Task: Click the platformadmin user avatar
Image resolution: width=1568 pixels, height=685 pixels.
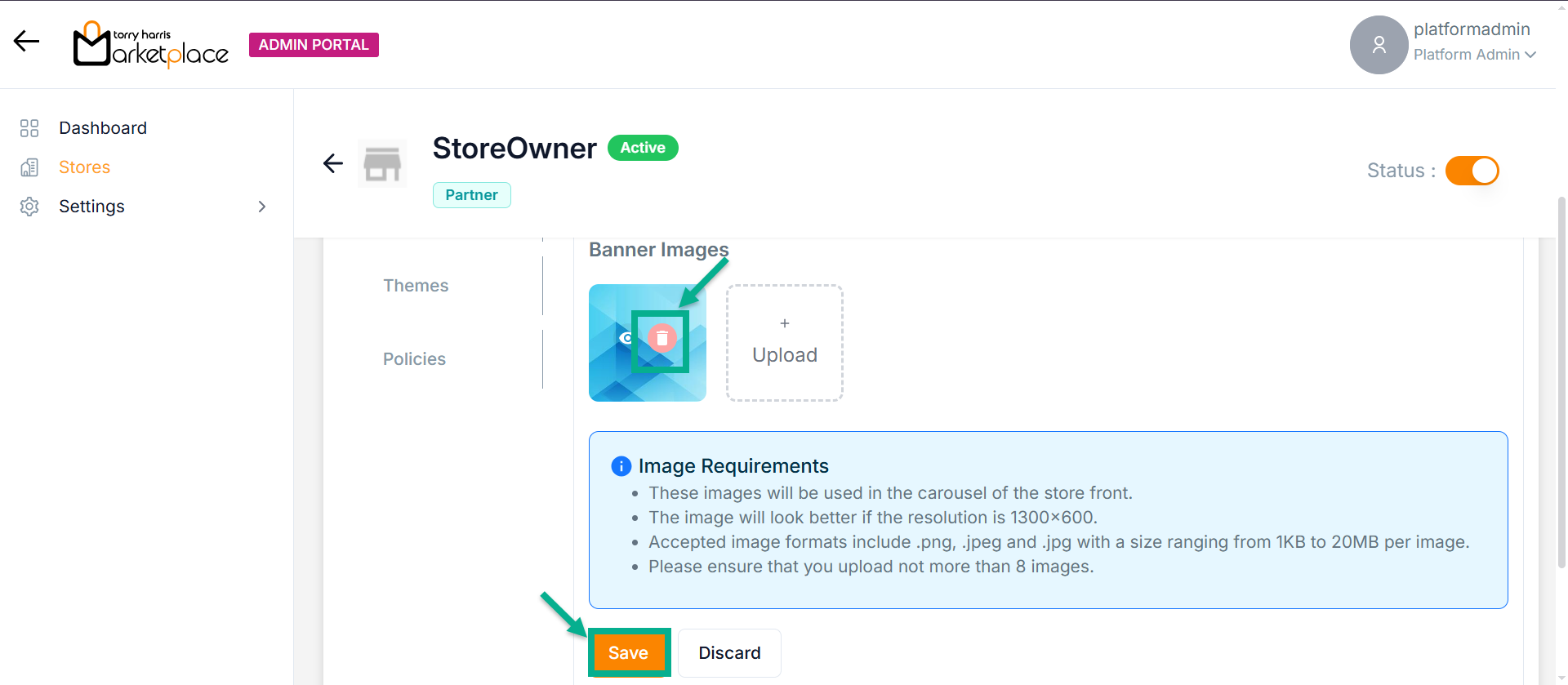Action: pos(1378,45)
